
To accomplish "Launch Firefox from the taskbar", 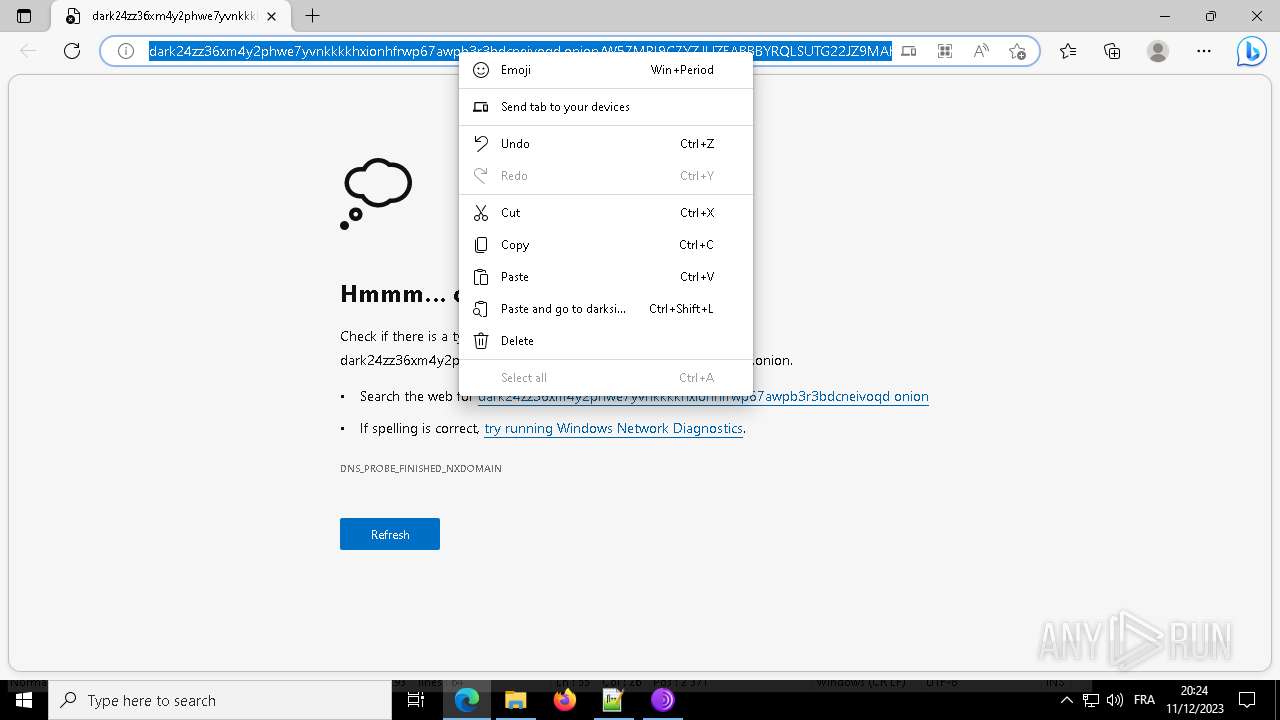I will (564, 700).
